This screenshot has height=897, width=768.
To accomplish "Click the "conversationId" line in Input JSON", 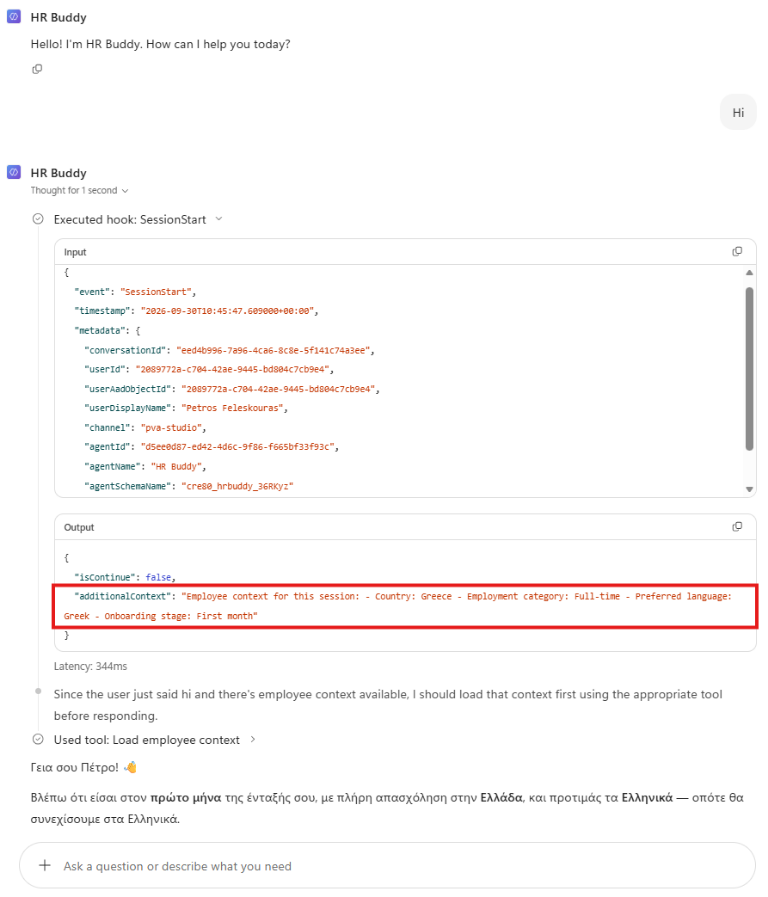I will tap(229, 350).
